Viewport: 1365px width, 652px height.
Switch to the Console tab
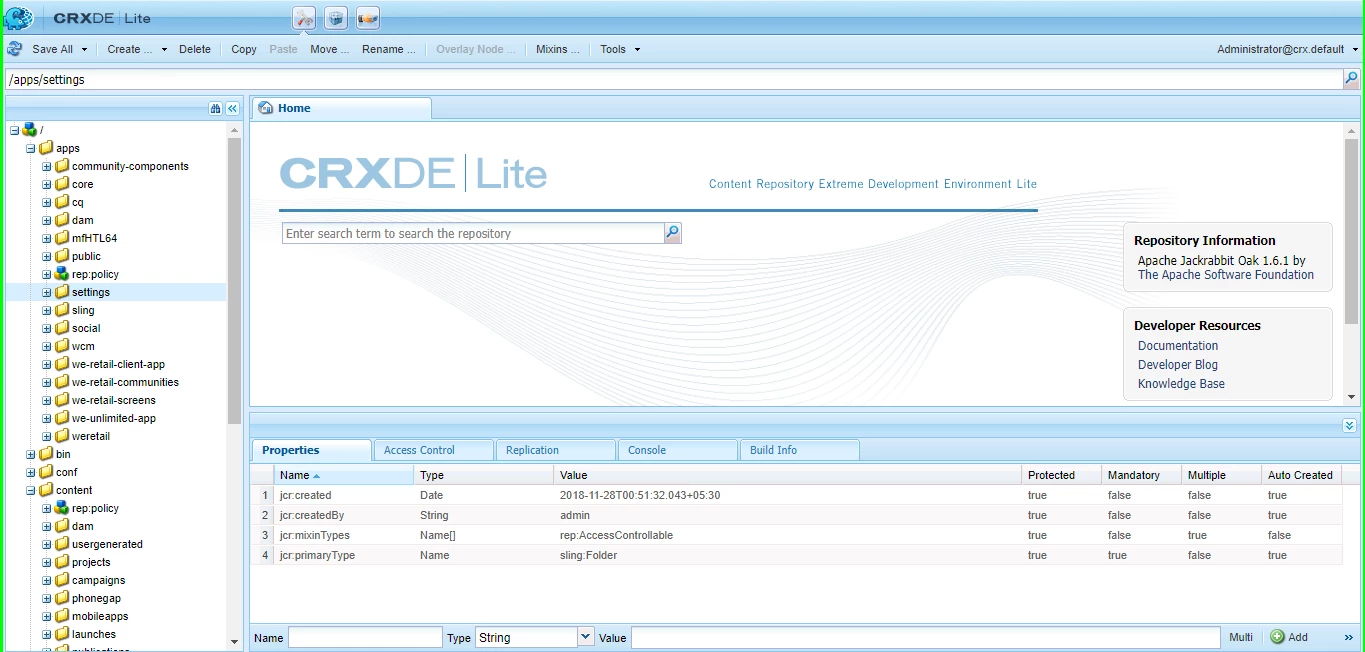(x=677, y=450)
